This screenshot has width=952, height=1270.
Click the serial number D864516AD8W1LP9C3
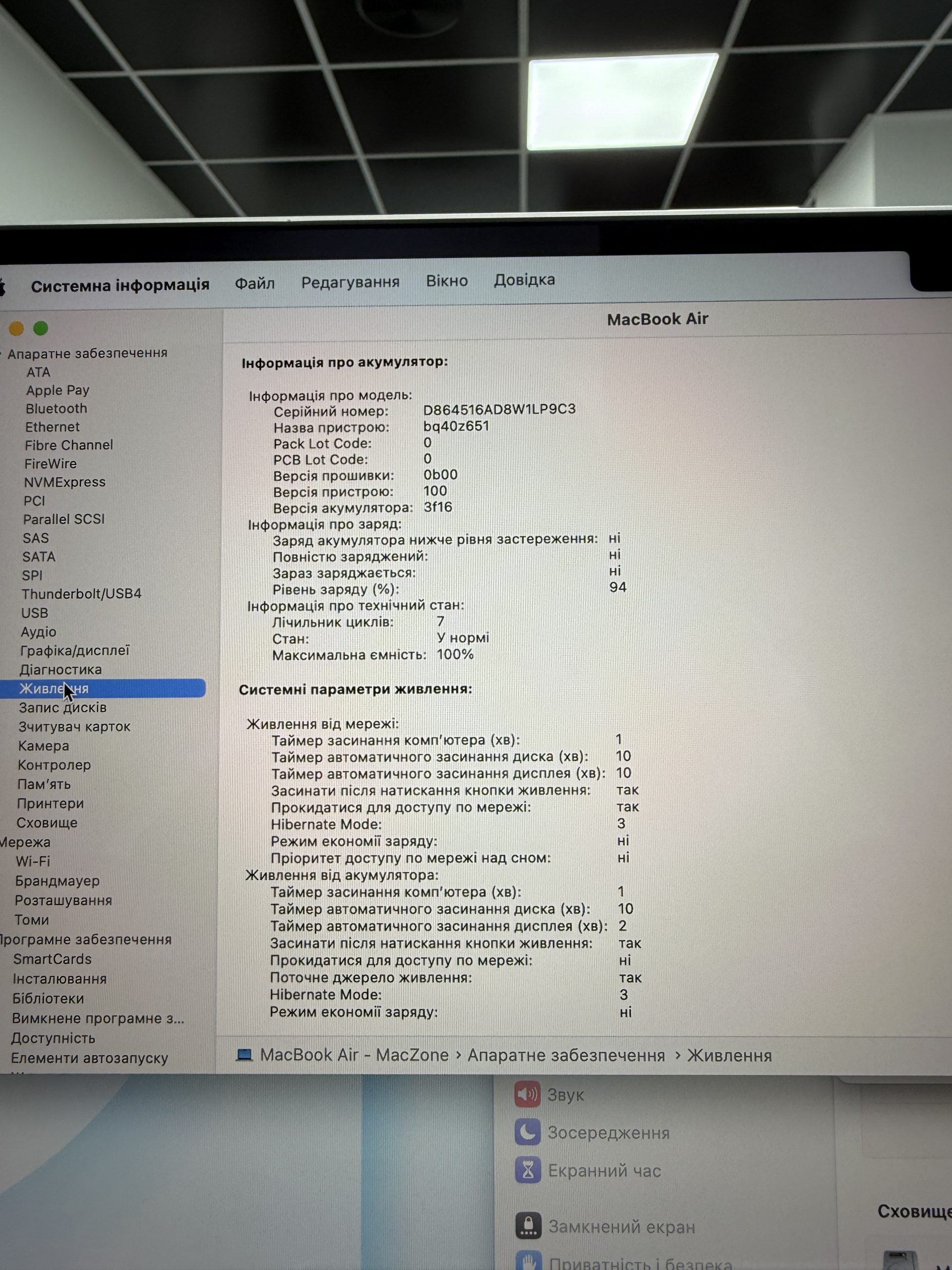[x=499, y=409]
